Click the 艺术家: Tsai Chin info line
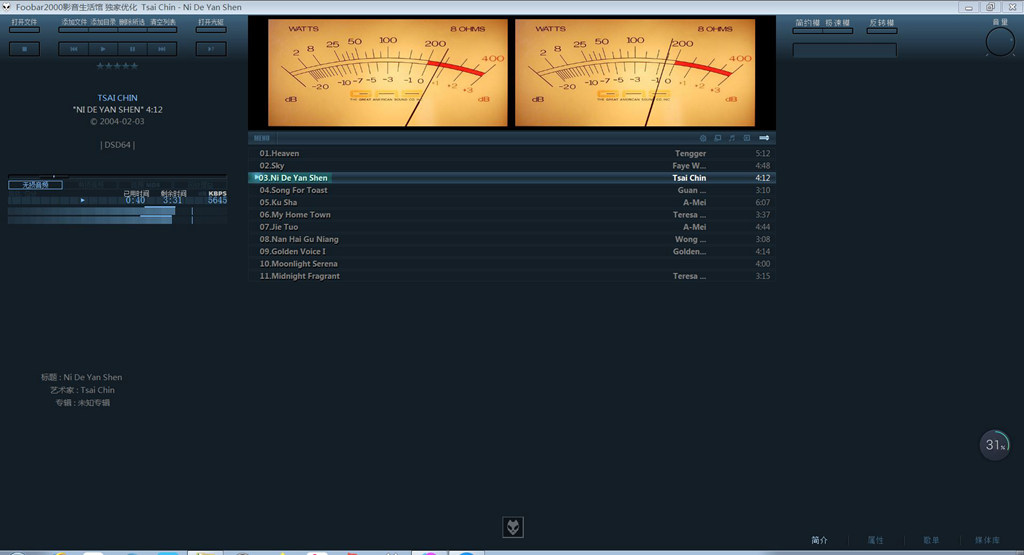This screenshot has width=1024, height=555. [x=82, y=390]
